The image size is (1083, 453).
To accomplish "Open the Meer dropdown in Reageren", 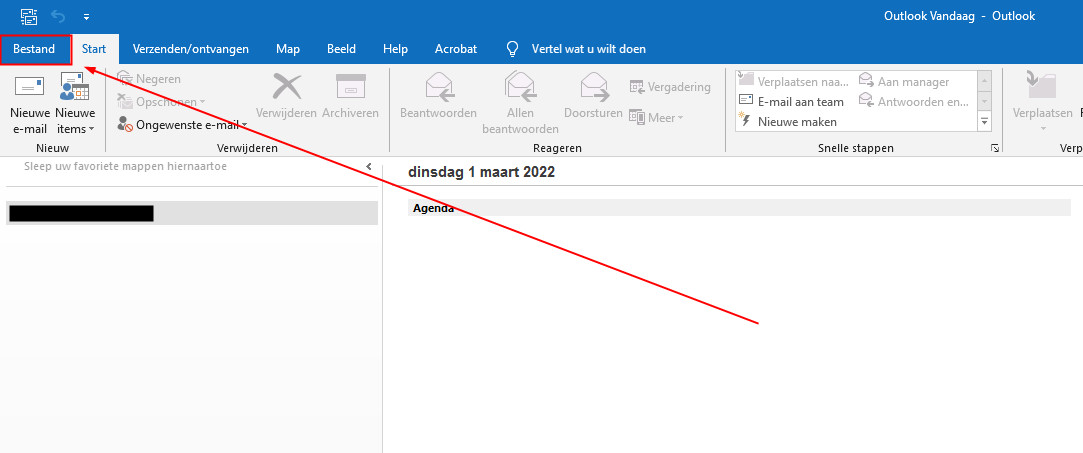I will (655, 118).
